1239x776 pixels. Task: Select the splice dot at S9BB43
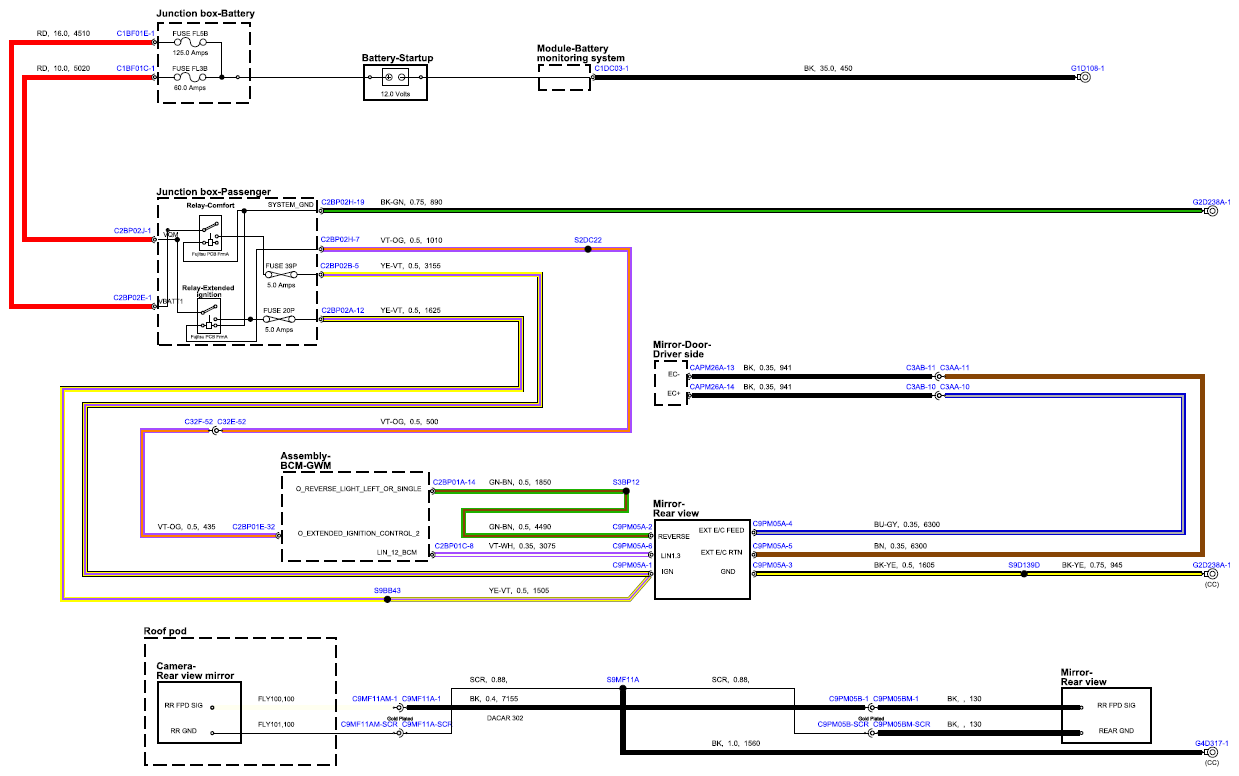click(x=387, y=599)
